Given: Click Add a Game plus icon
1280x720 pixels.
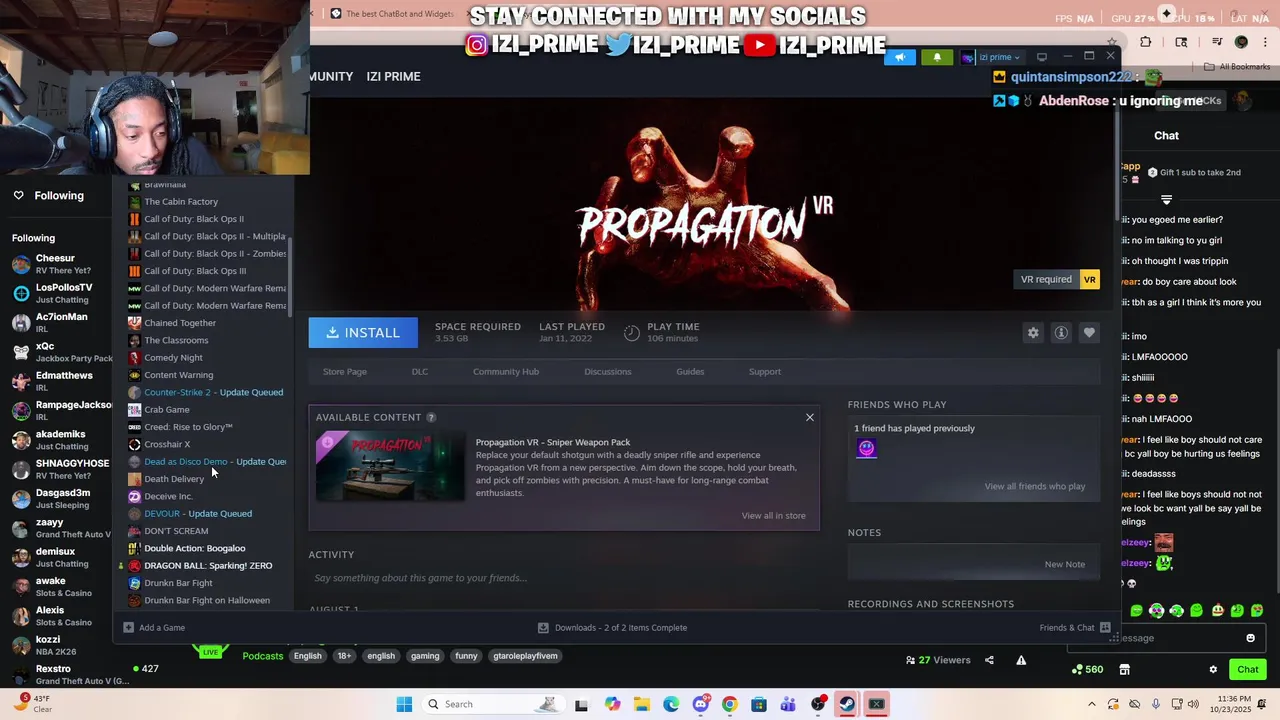Looking at the screenshot, I should (128, 627).
